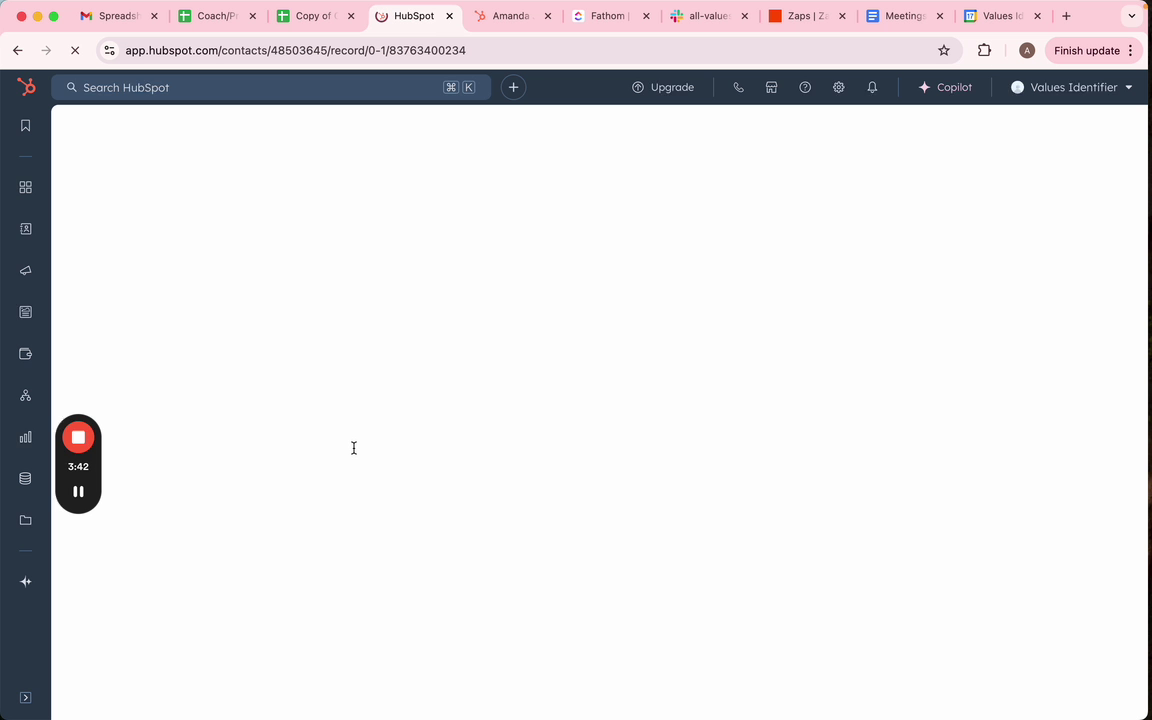1152x720 pixels.
Task: Expand the Values Identifier account menu
Action: click(1072, 87)
